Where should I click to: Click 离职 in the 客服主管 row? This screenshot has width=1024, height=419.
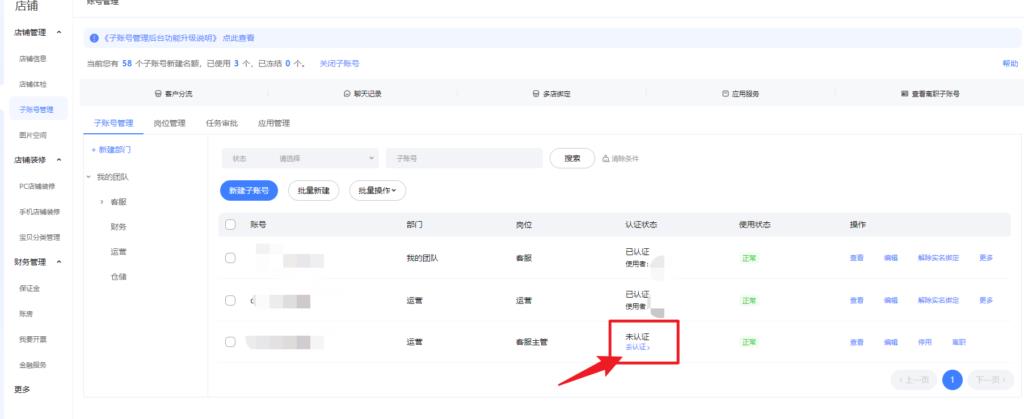pos(959,342)
